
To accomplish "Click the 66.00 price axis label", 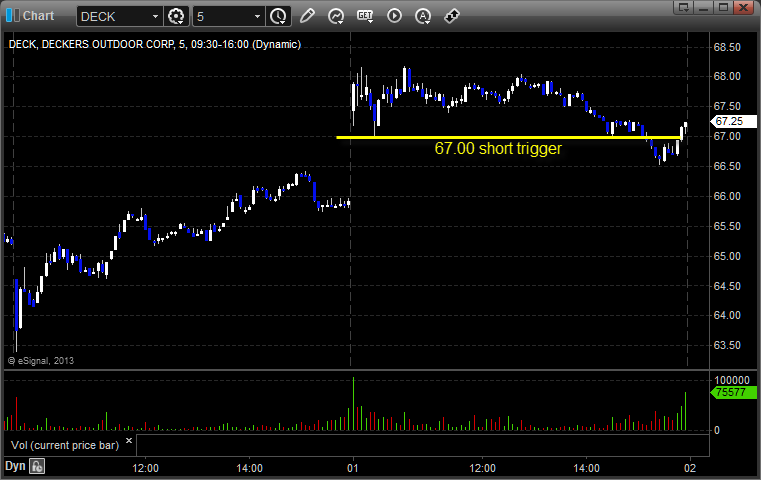I will [x=727, y=197].
